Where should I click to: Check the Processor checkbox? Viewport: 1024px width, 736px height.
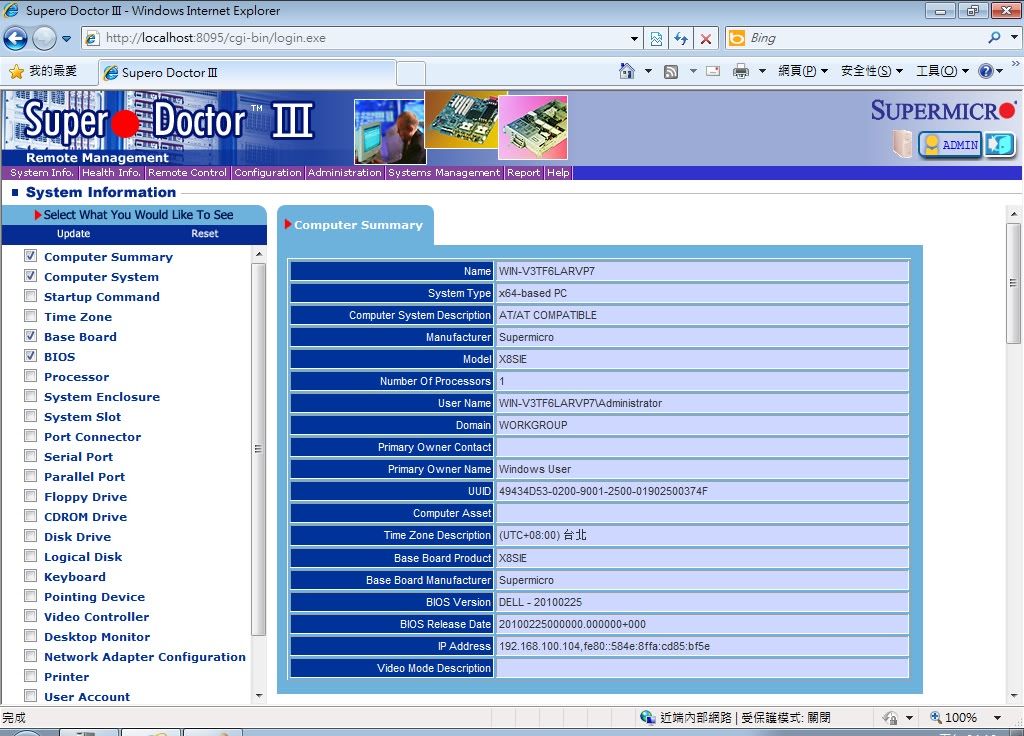pyautogui.click(x=30, y=376)
